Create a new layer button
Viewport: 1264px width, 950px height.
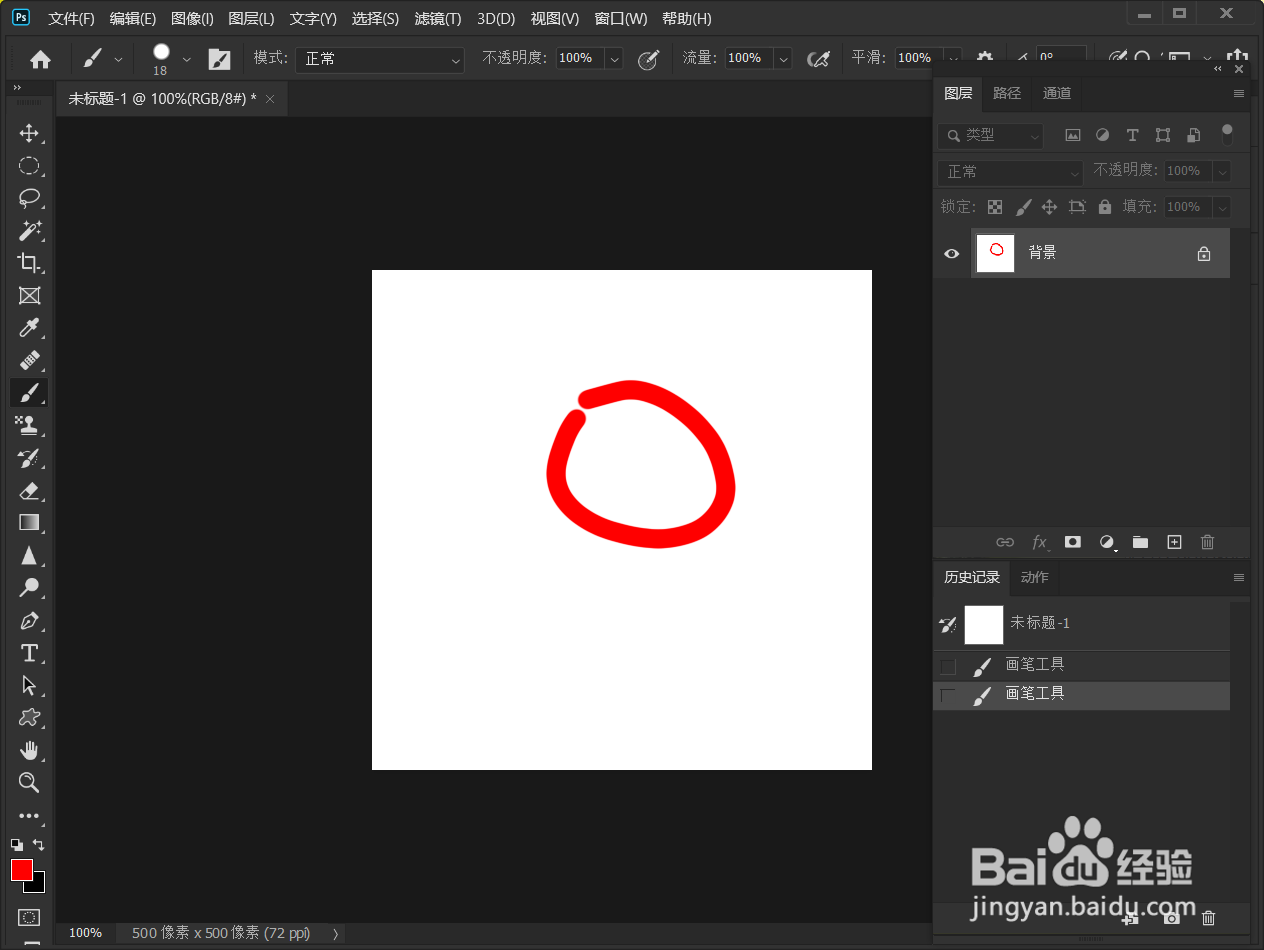coord(1175,542)
